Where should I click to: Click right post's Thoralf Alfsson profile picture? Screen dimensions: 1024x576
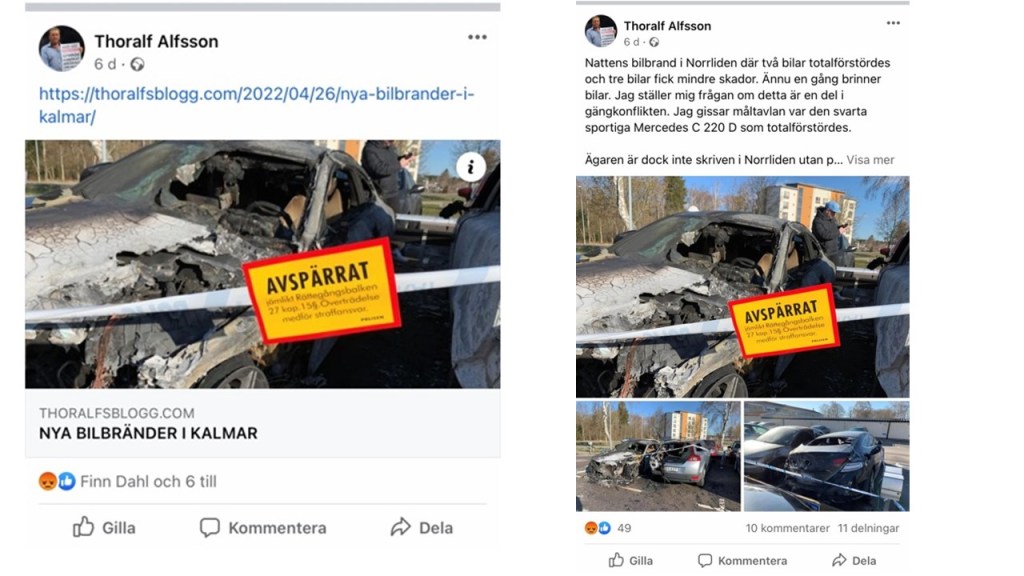click(600, 31)
